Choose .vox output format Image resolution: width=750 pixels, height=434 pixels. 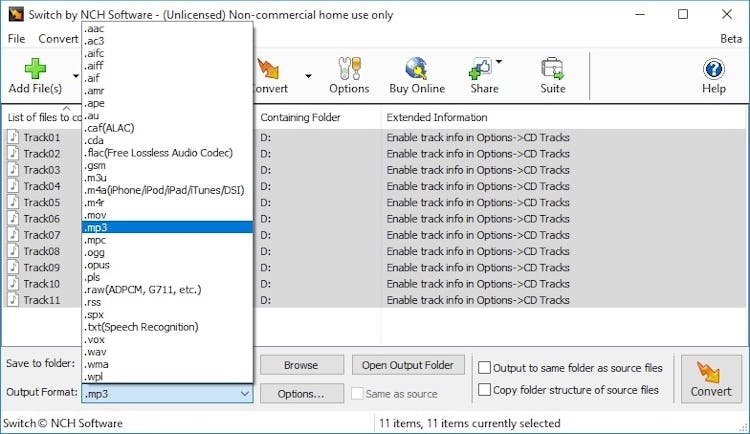(x=167, y=340)
